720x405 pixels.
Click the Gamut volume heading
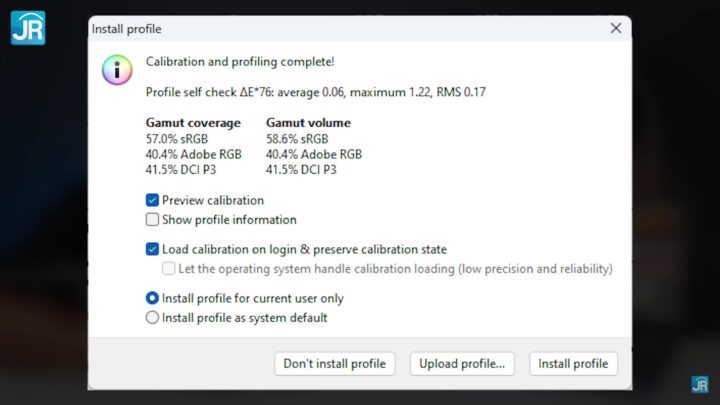(x=308, y=123)
